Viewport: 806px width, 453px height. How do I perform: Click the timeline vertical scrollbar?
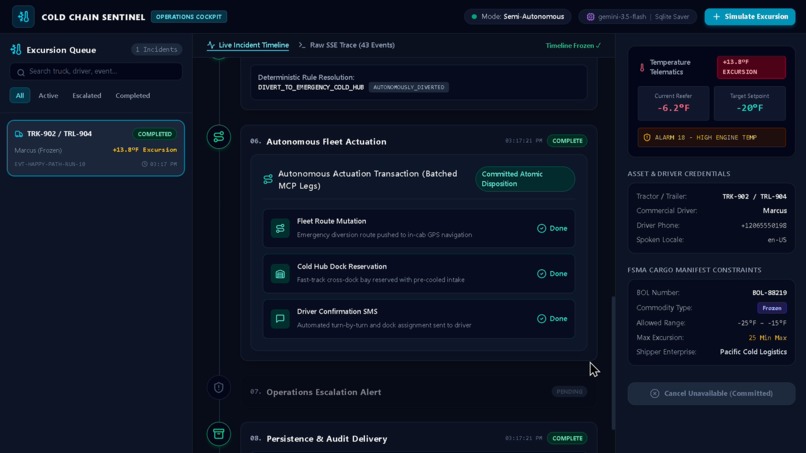click(x=613, y=363)
